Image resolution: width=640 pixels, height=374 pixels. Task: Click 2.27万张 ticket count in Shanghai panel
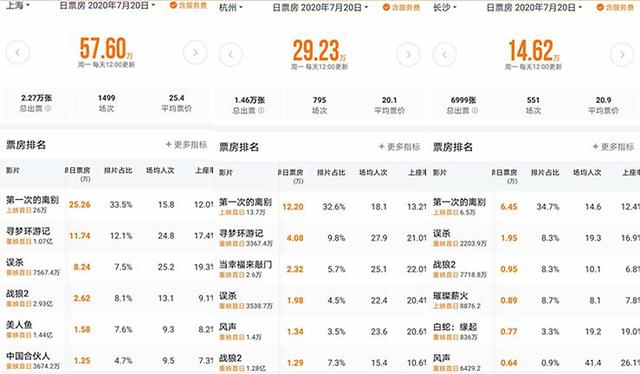36,98
